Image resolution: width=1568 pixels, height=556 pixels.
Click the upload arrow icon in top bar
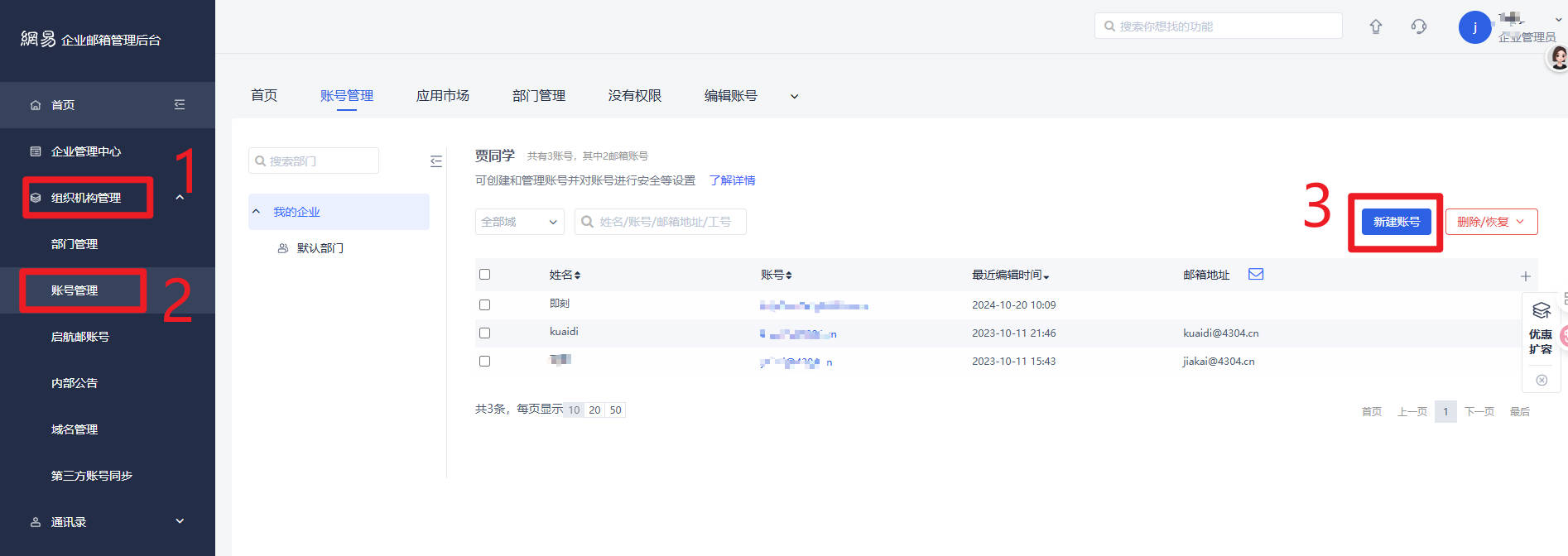point(1376,26)
